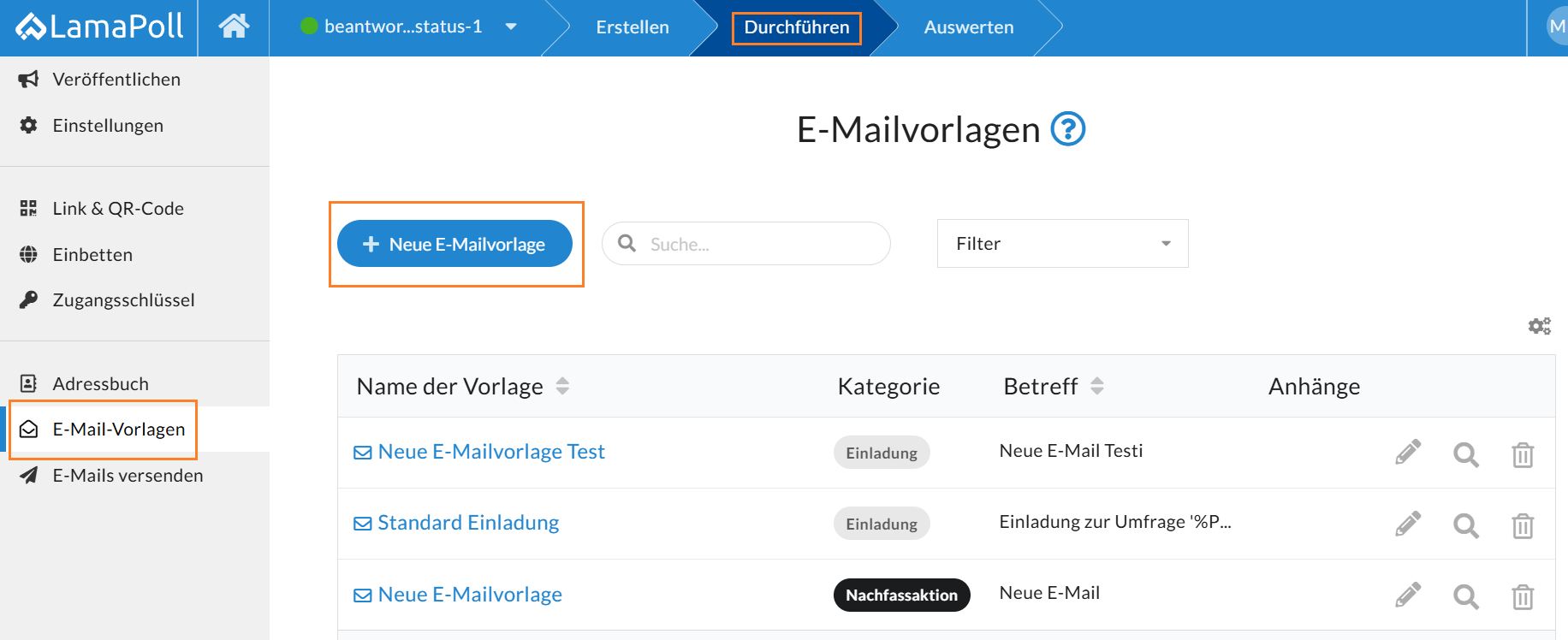Click the subject Einladung zur Umfrage '%P...
The height and width of the screenshot is (640, 1568).
click(1115, 522)
